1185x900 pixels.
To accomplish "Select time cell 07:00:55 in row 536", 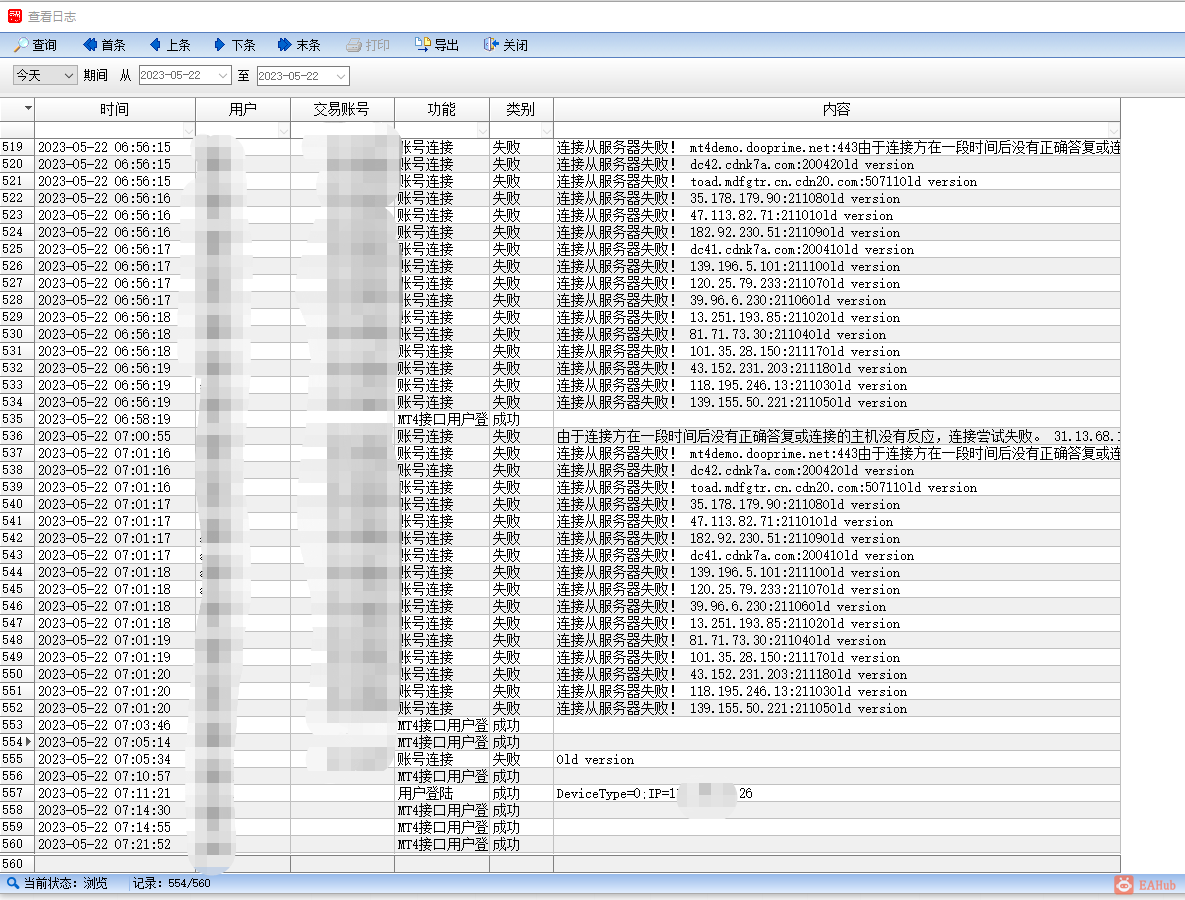I will click(104, 436).
